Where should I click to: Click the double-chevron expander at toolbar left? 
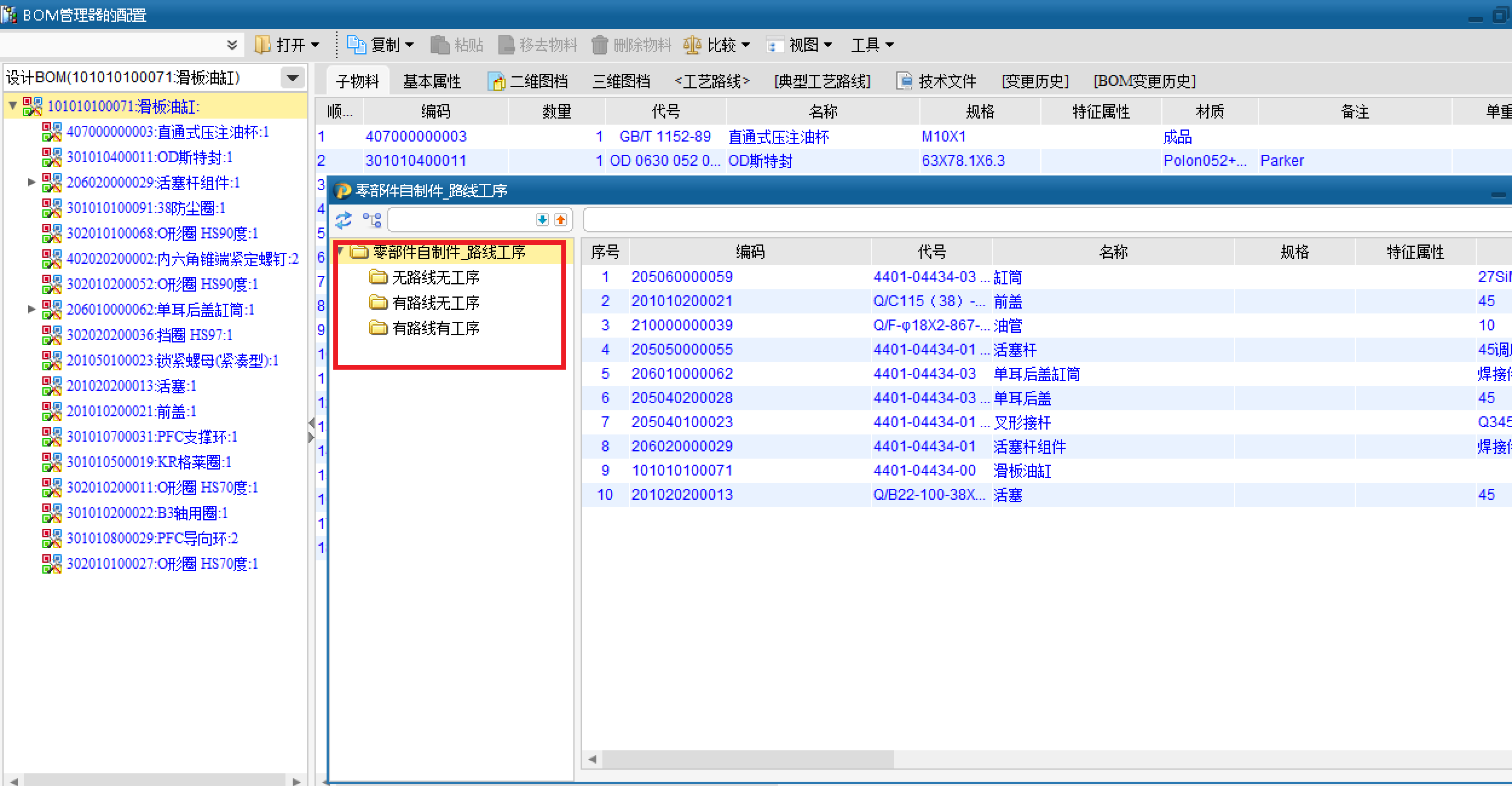coord(232,45)
